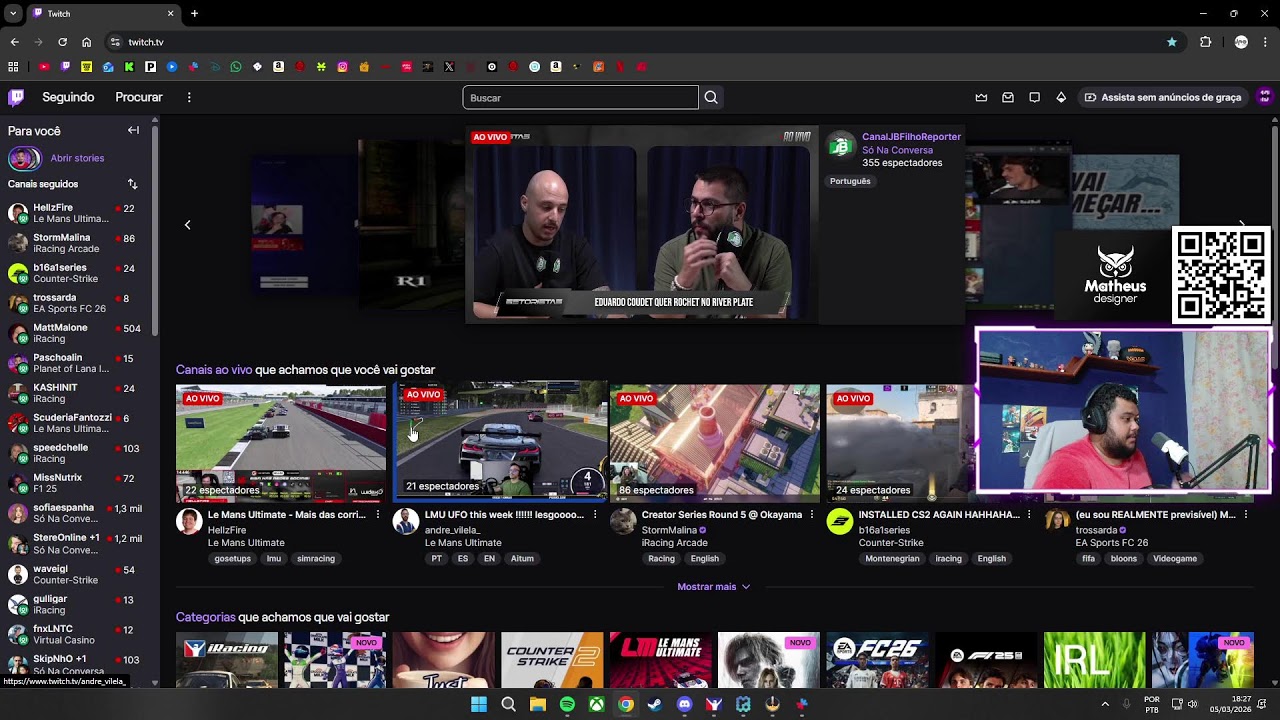
Task: Click the Buscar search field
Action: pyautogui.click(x=580, y=97)
